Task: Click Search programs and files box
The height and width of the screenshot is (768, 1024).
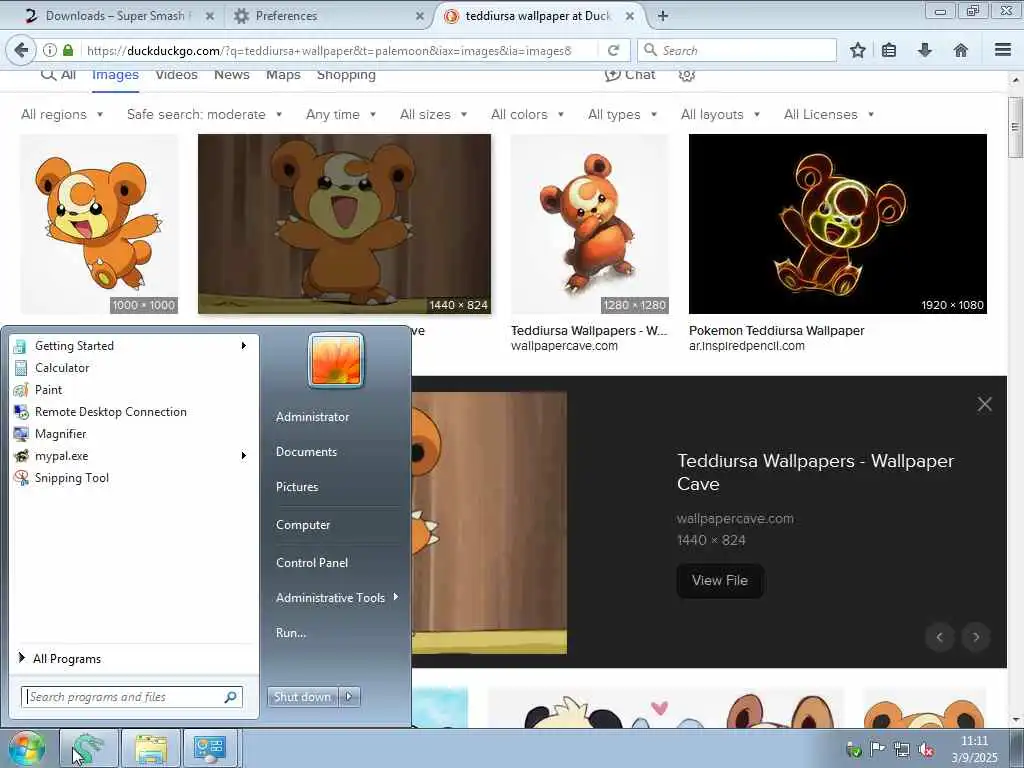Action: (x=132, y=697)
